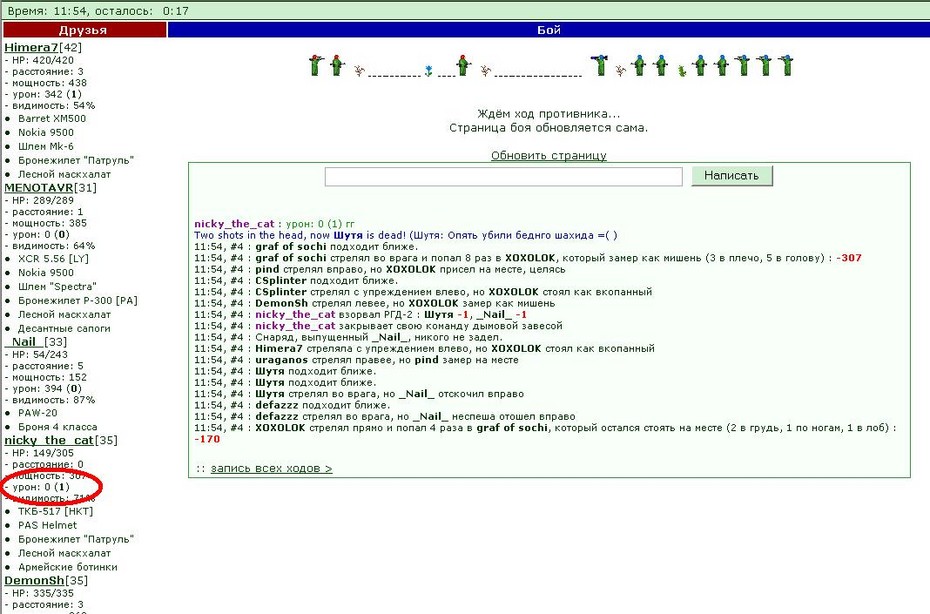This screenshot has height=614, width=930.
Task: Click purple nicky_the_cat name in chat message
Action: (x=234, y=224)
